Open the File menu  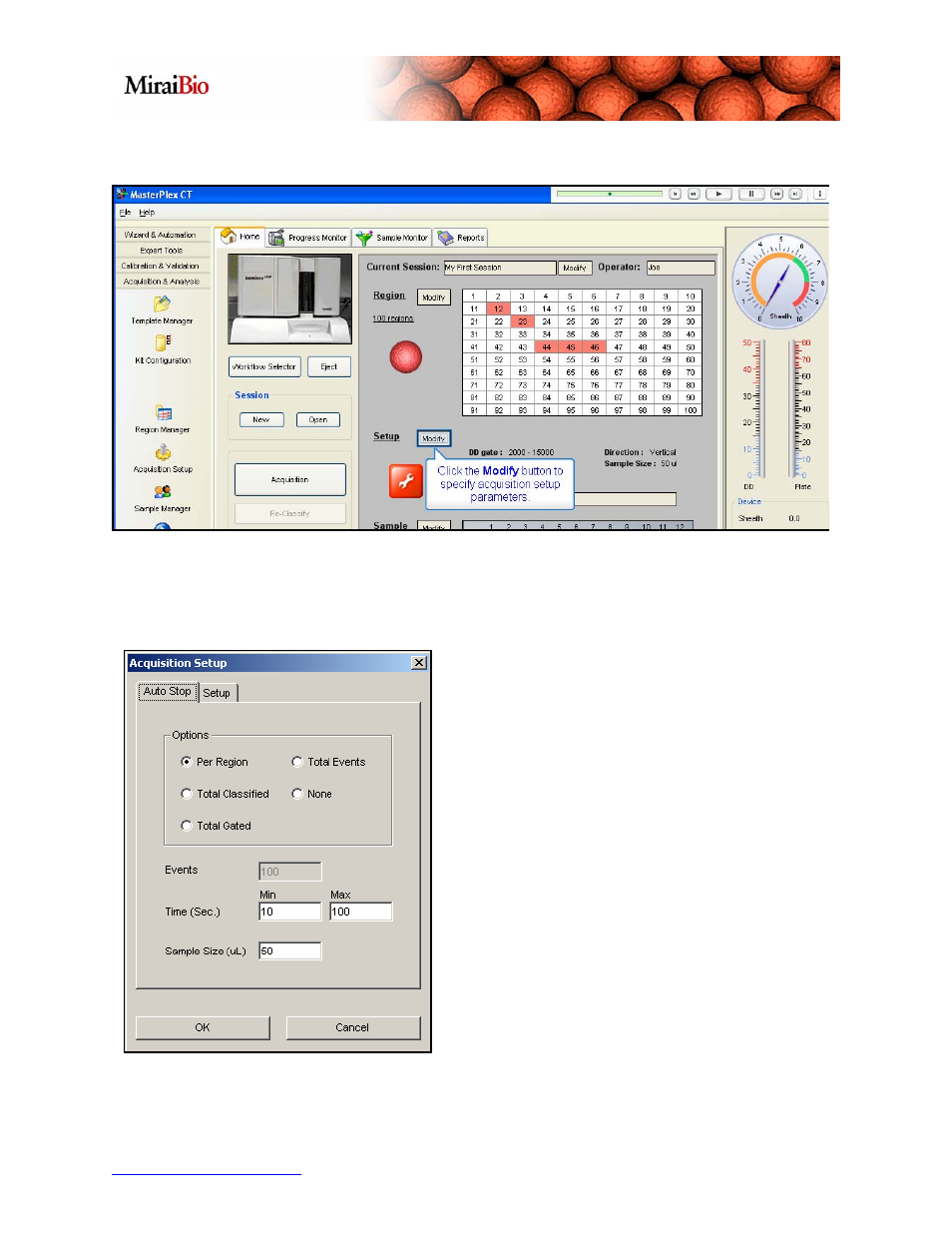pos(125,212)
